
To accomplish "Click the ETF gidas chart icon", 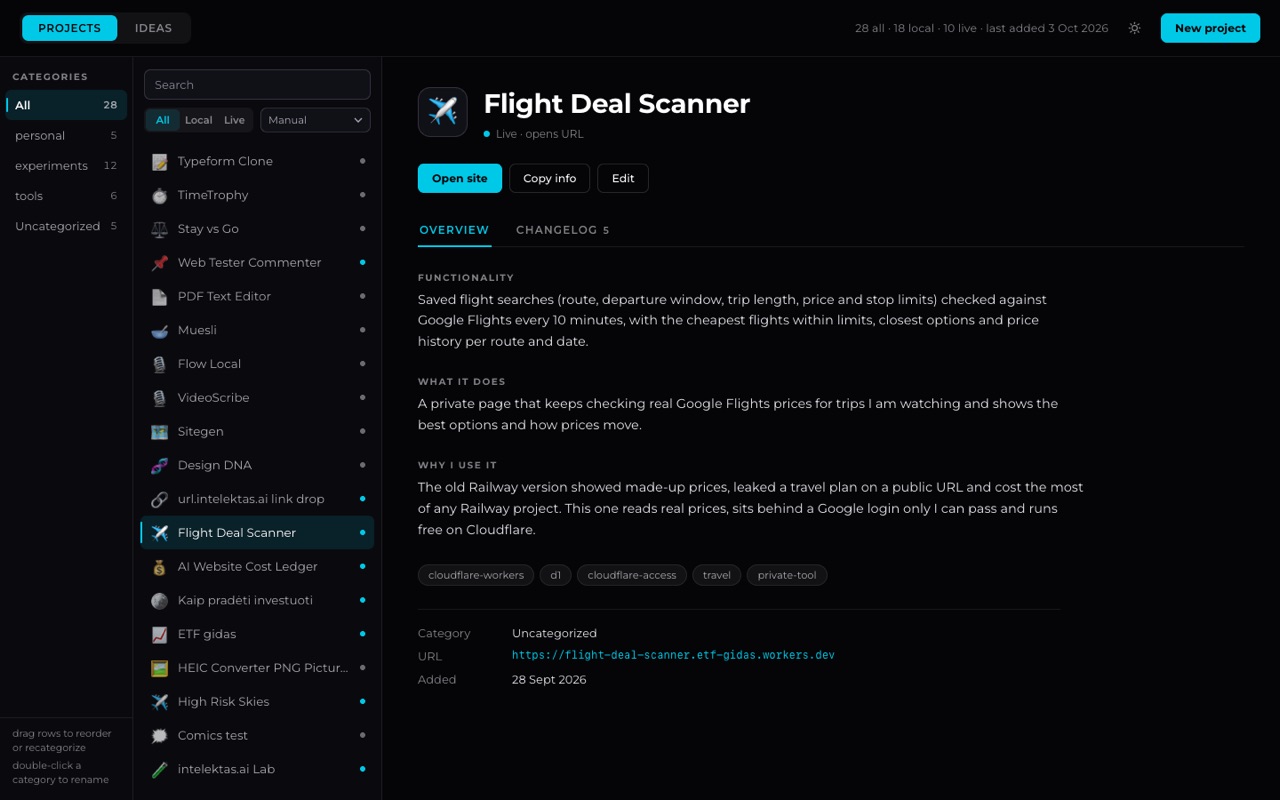I will coord(159,634).
